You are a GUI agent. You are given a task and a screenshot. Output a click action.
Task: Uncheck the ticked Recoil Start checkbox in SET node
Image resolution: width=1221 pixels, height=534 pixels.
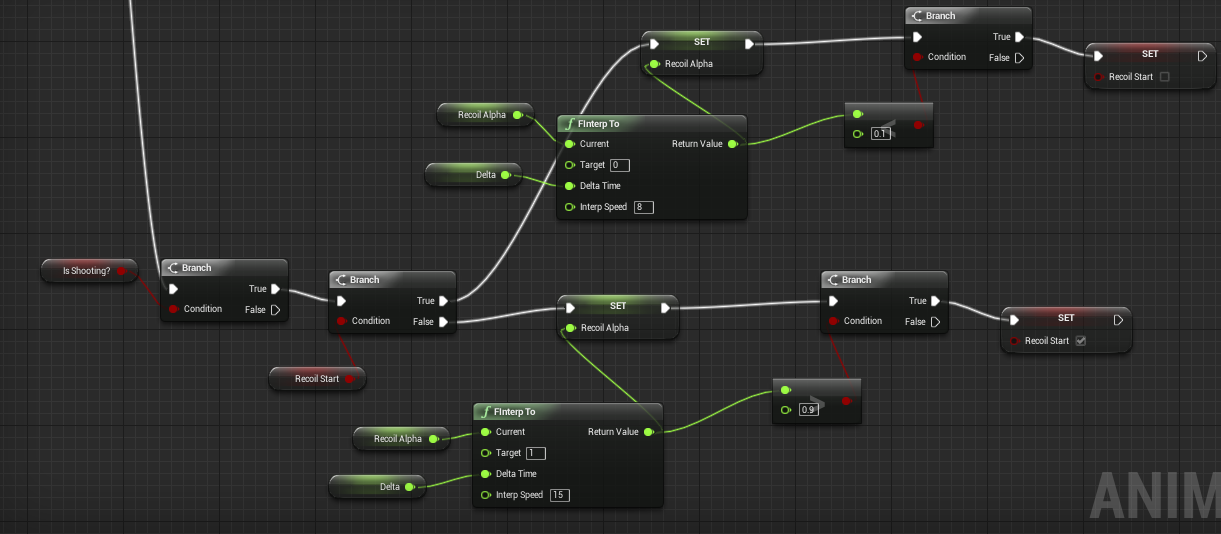click(x=1079, y=341)
